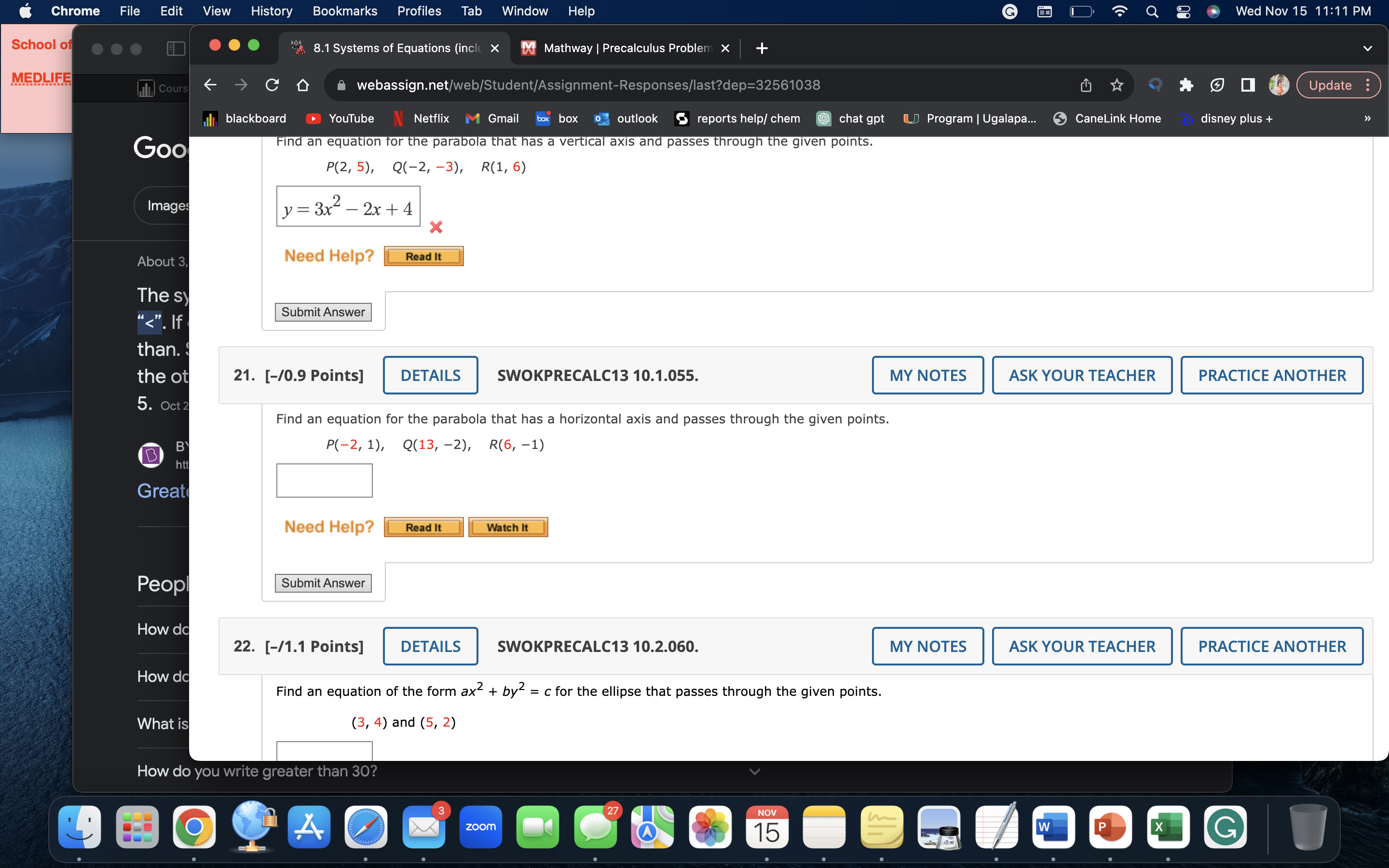Open Zoom from the dock
Viewport: 1389px width, 868px height.
pyautogui.click(x=480, y=827)
